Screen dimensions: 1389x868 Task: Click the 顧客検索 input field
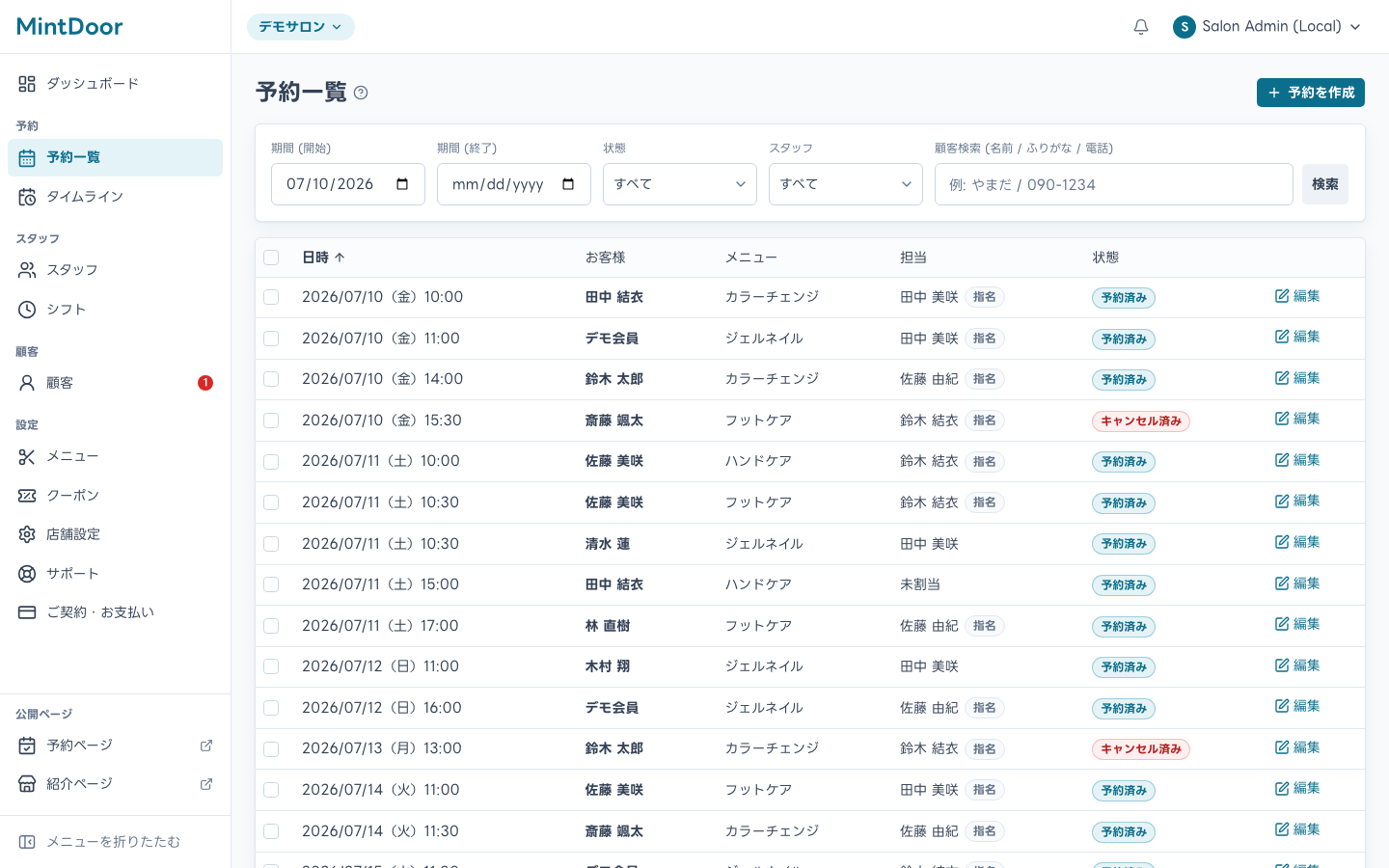(1113, 184)
